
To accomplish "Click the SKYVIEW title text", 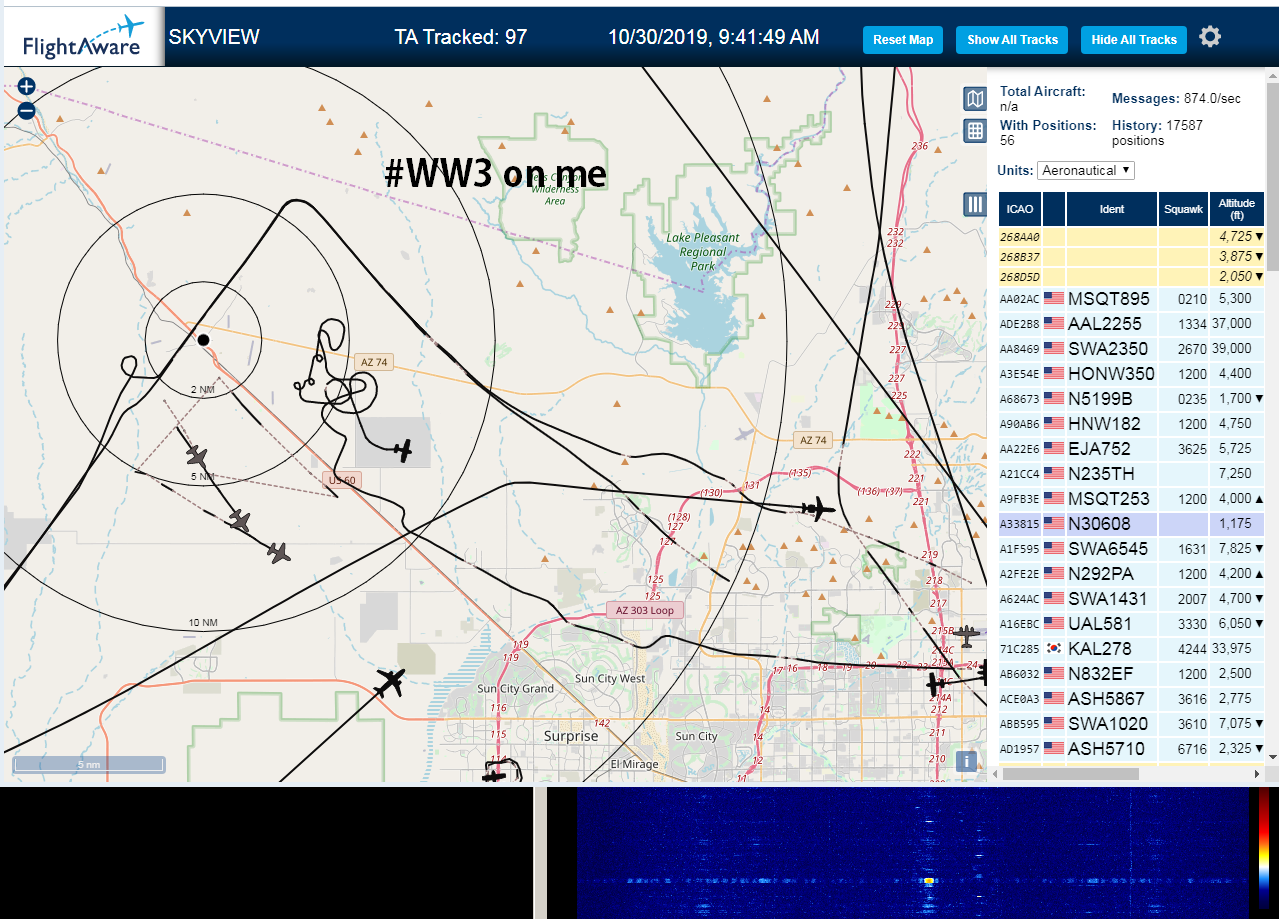I will pyautogui.click(x=214, y=37).
